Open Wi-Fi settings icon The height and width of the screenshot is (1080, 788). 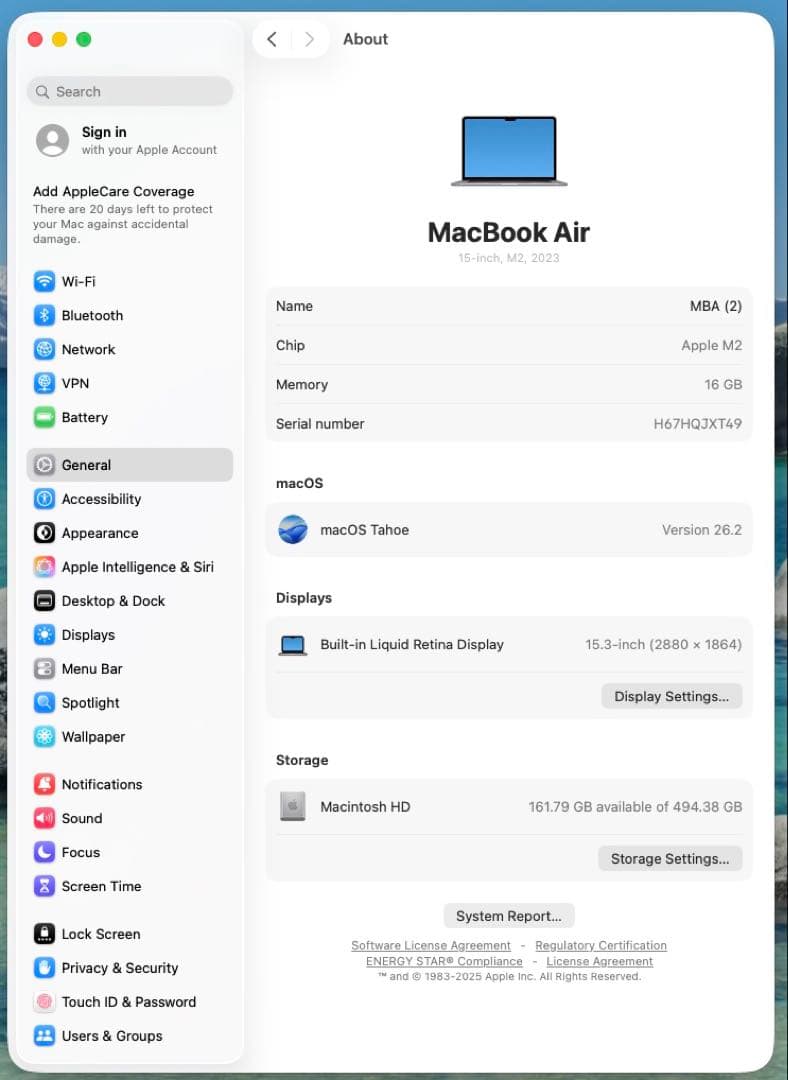click(x=44, y=281)
